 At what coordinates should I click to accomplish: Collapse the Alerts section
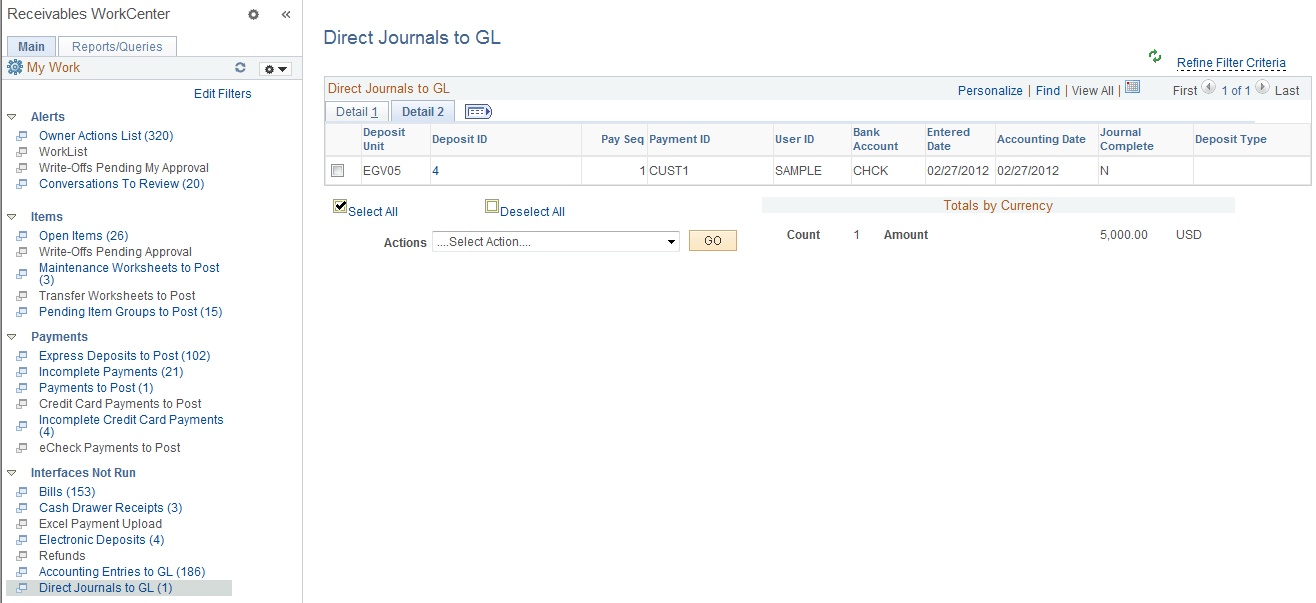click(10, 116)
